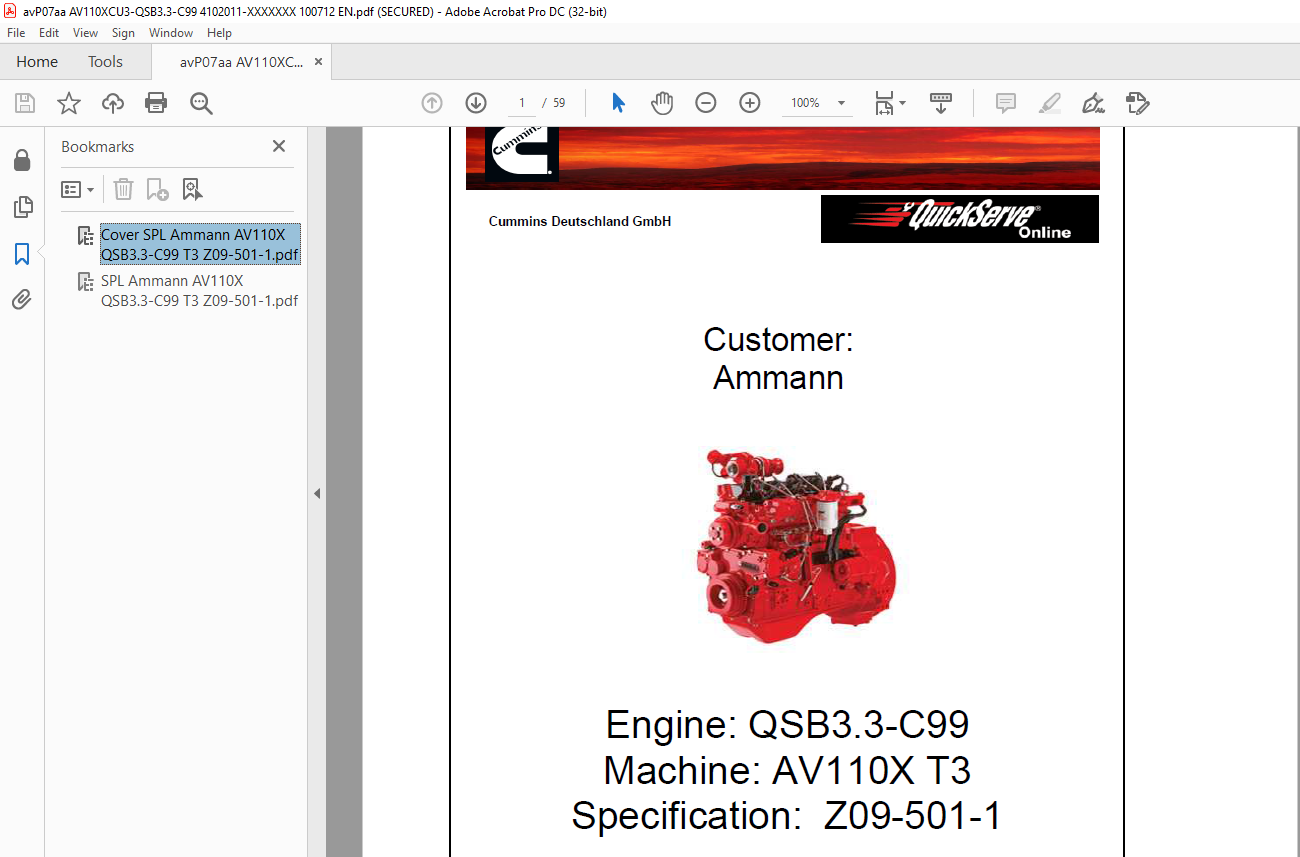Select the highlight text tool
1300x857 pixels.
point(1050,103)
